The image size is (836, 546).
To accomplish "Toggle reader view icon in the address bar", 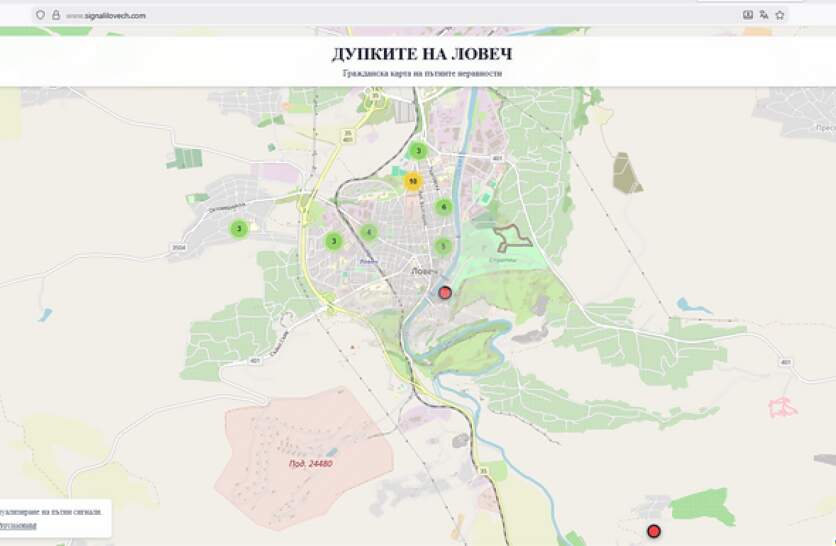I will 748,15.
